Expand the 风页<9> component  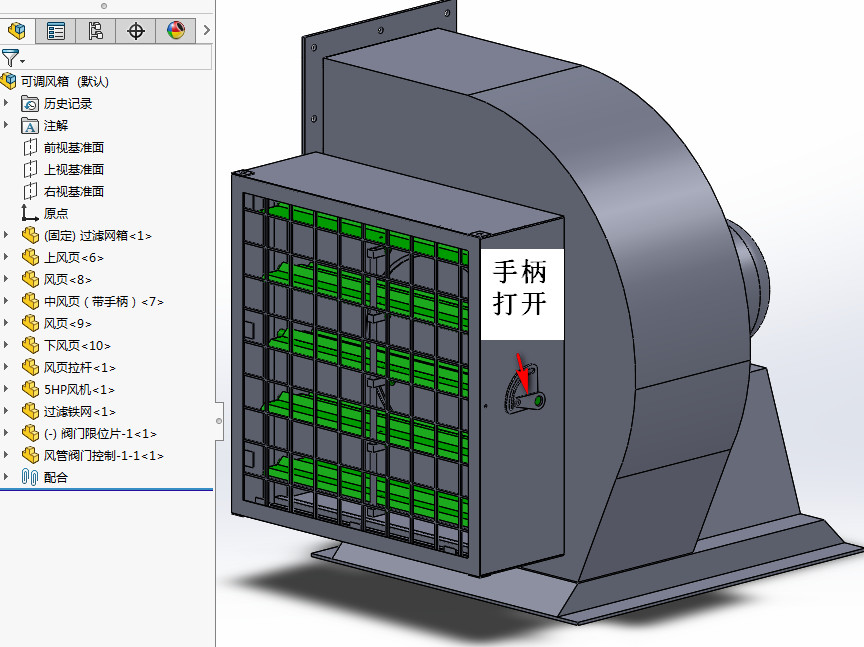click(6, 324)
